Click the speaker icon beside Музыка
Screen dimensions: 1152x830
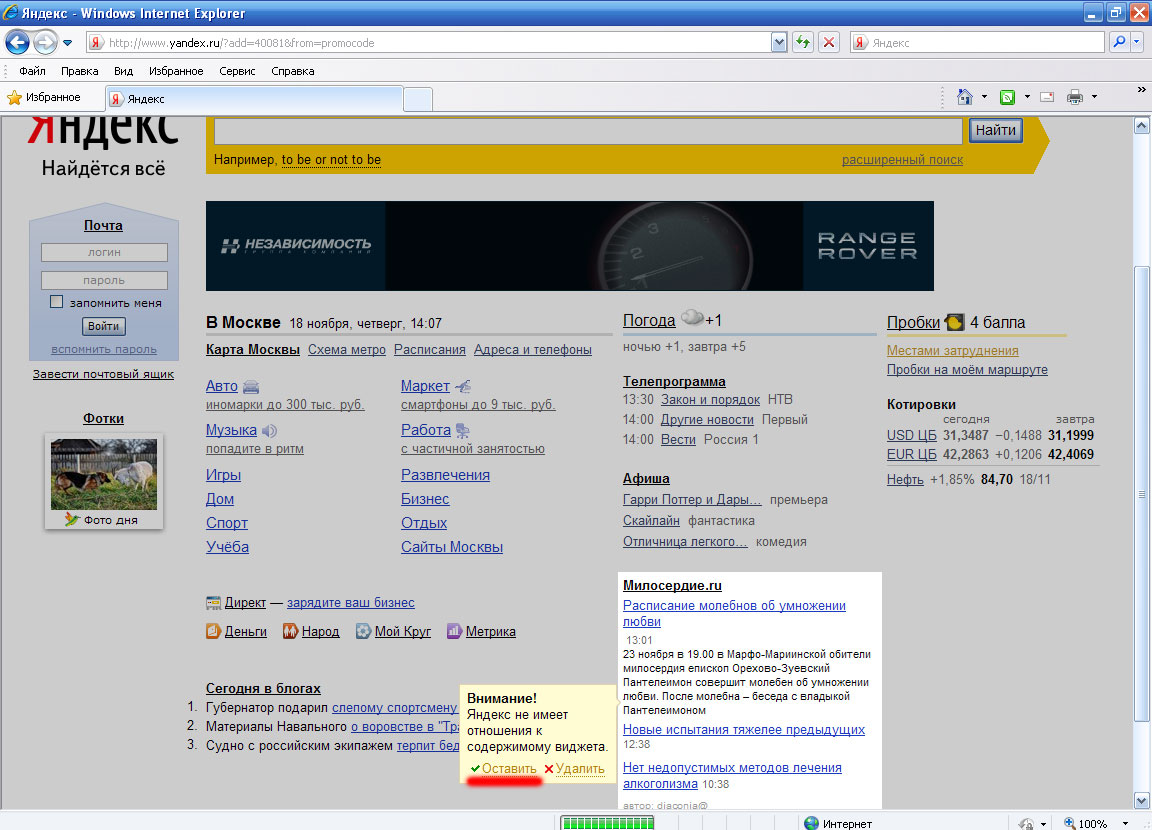click(270, 431)
